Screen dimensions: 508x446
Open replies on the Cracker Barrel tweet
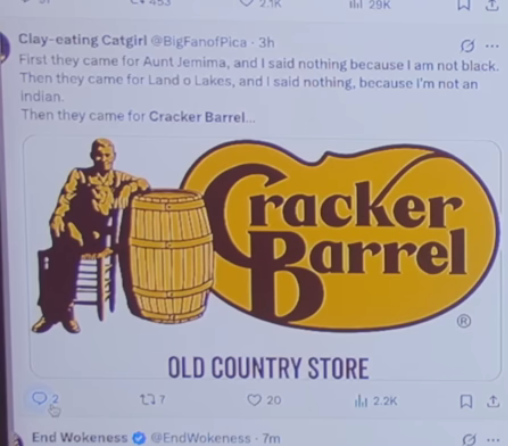click(x=45, y=399)
